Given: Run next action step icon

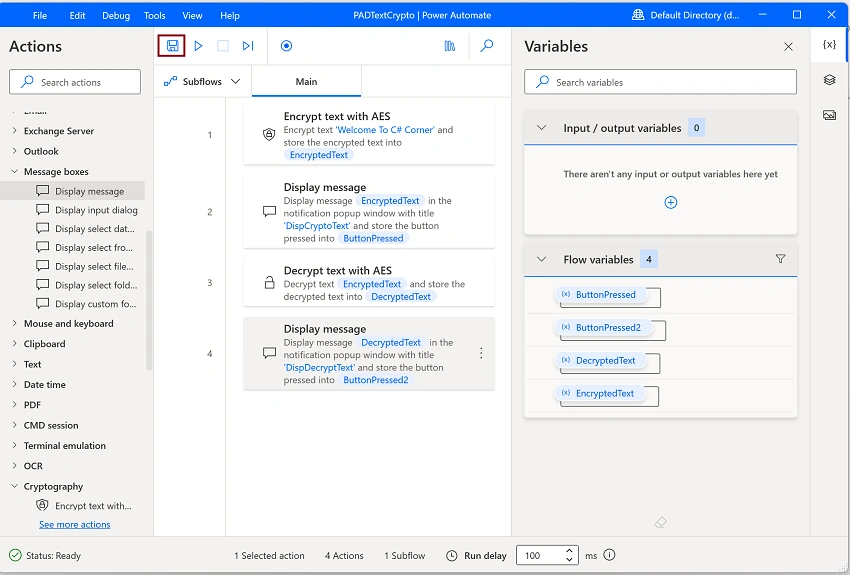Looking at the screenshot, I should point(248,46).
